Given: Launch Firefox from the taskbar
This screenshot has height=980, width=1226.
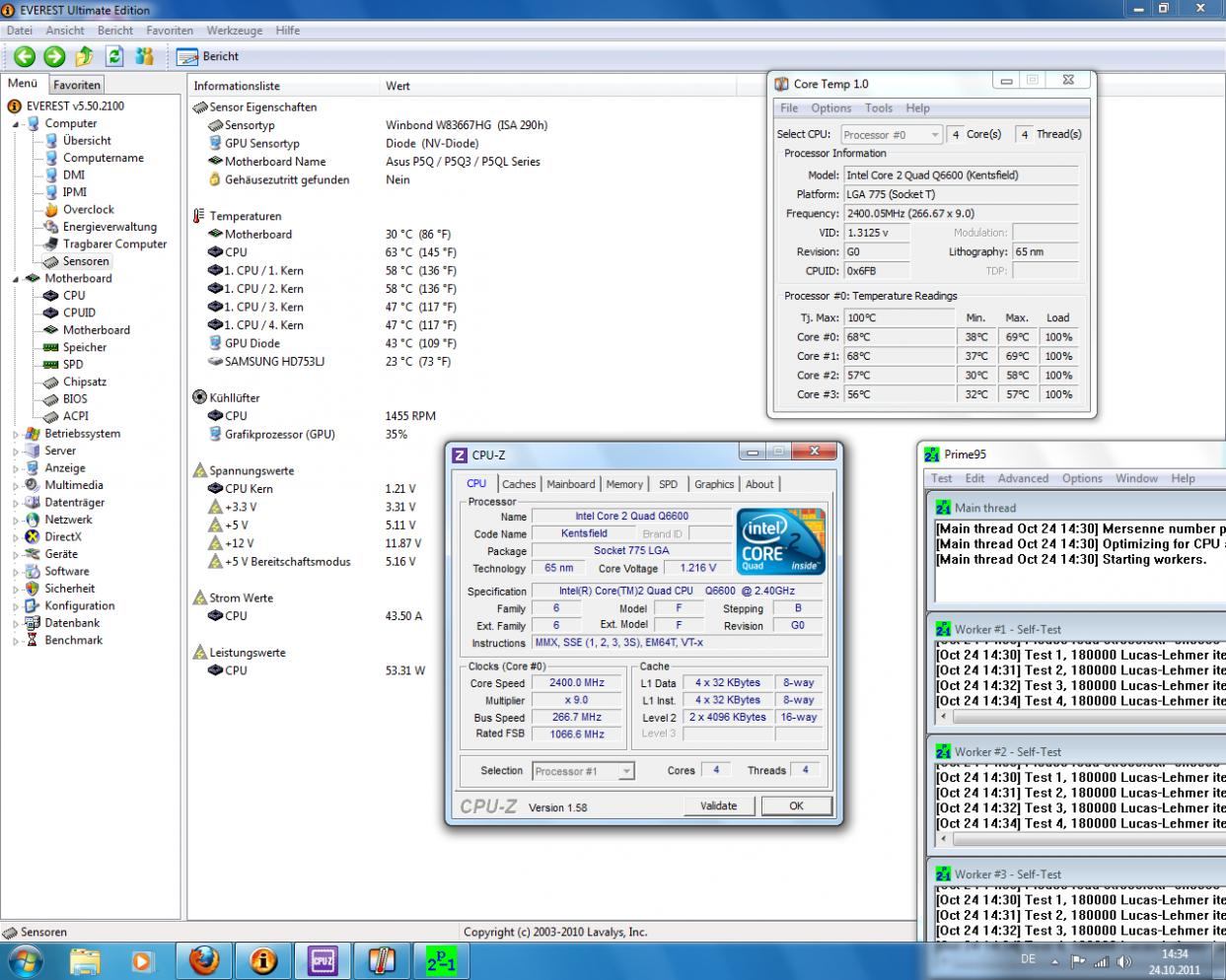Looking at the screenshot, I should point(204,960).
